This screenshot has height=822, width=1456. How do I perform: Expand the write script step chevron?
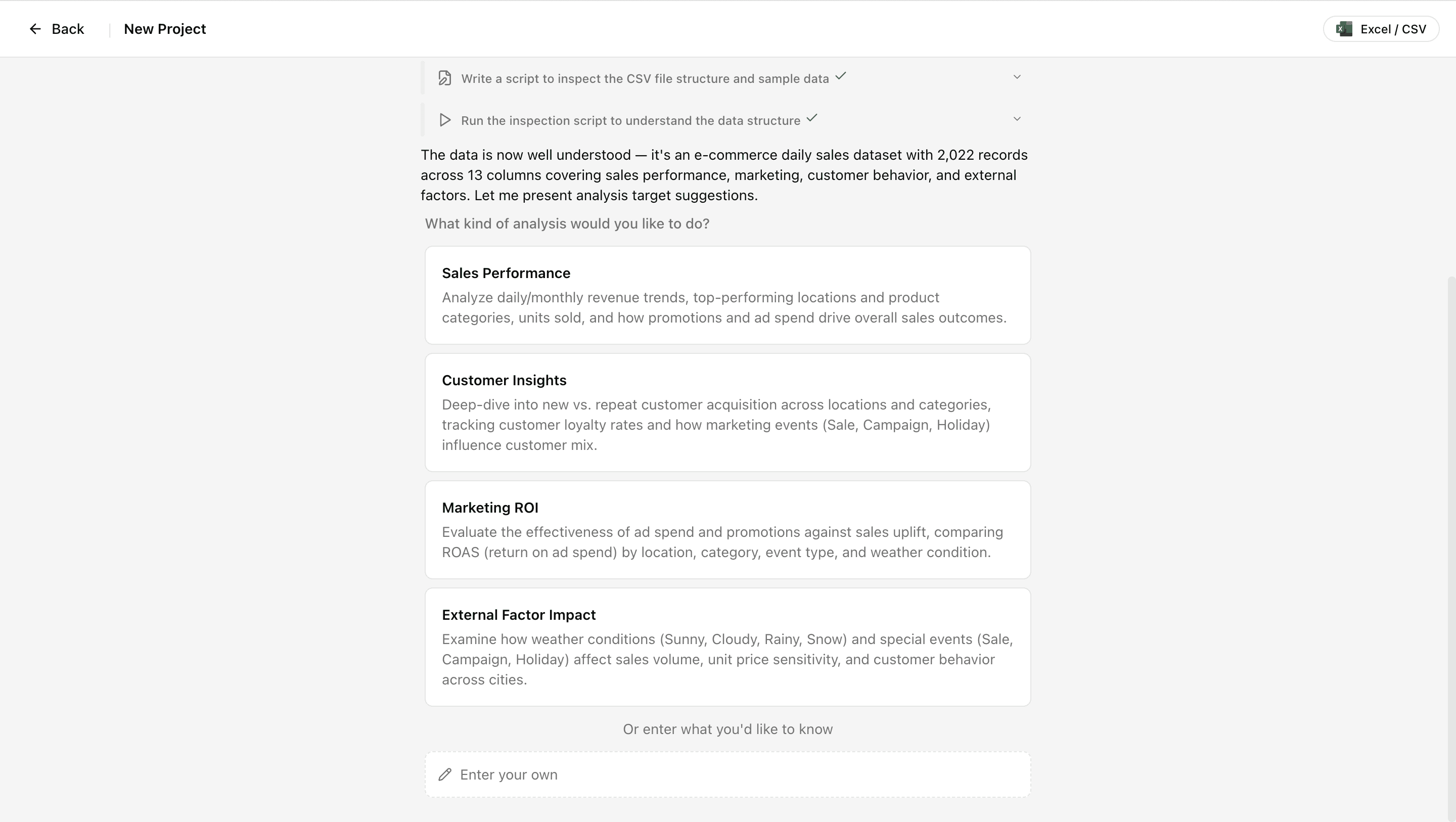tap(1017, 77)
